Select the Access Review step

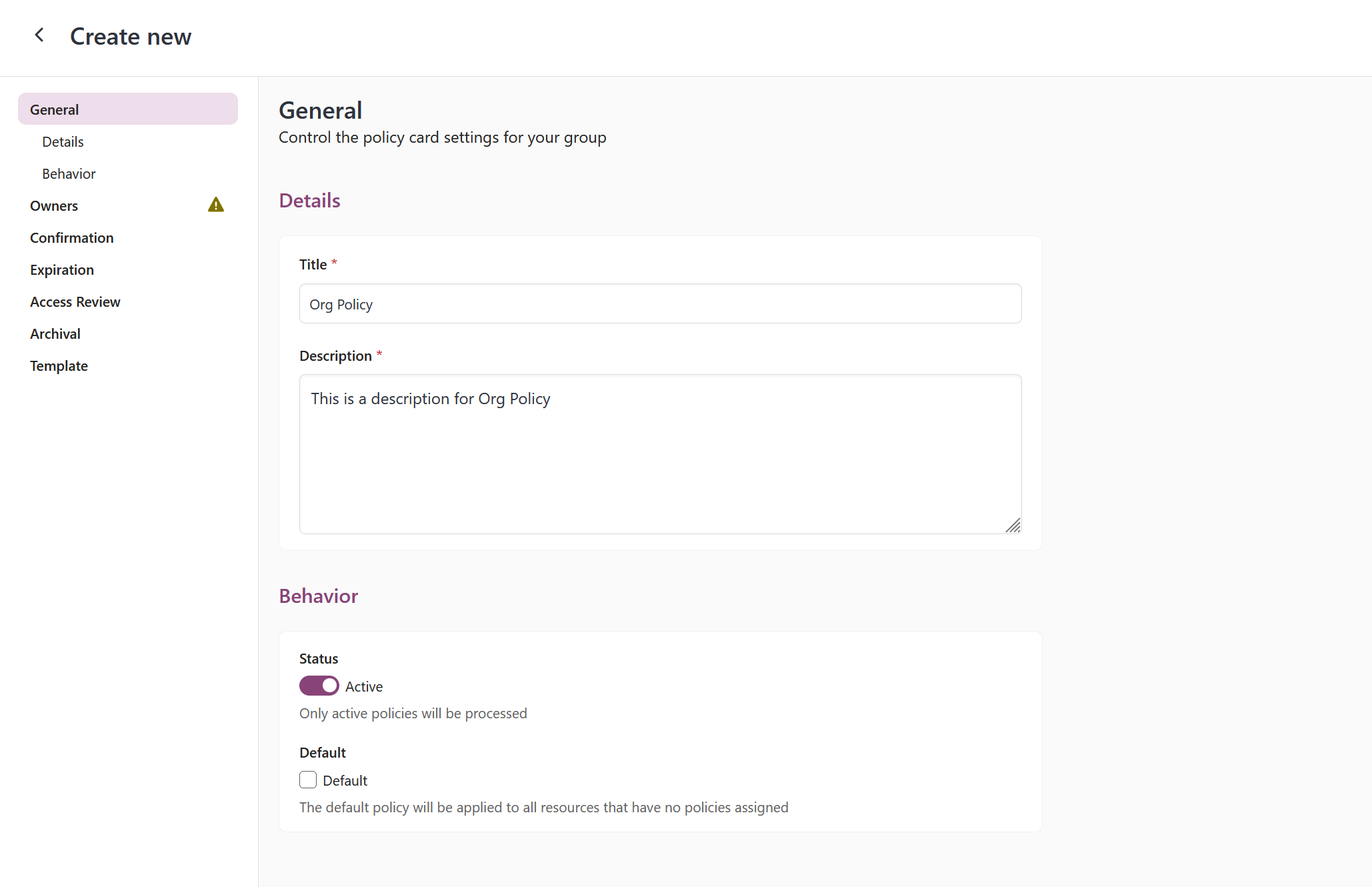click(75, 301)
